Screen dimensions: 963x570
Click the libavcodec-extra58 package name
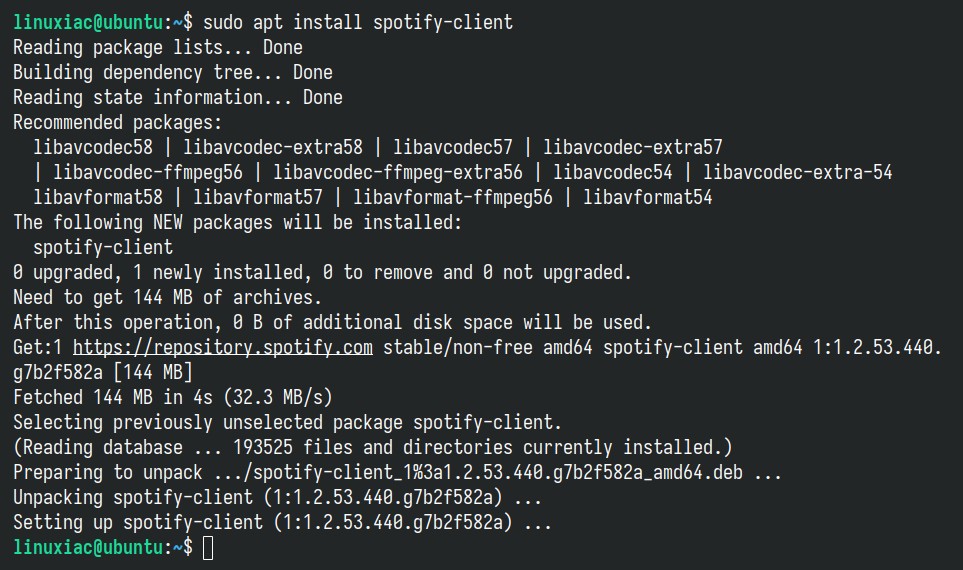(x=273, y=147)
